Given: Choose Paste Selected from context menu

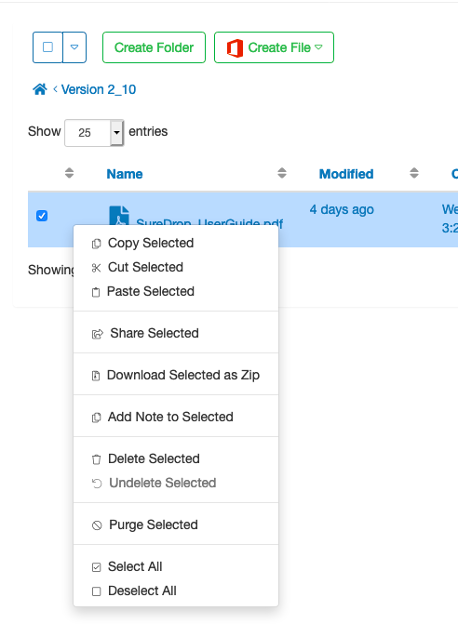Looking at the screenshot, I should point(176,292).
